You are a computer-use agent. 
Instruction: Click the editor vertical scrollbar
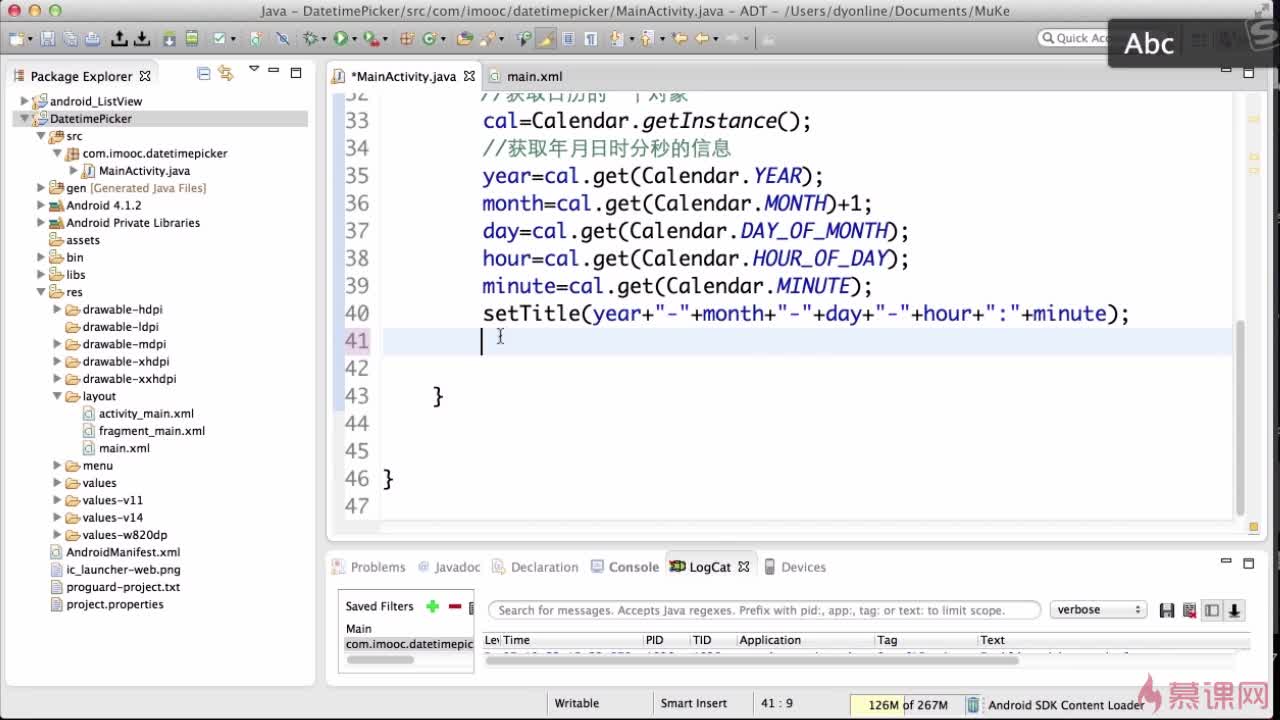tap(1240, 416)
